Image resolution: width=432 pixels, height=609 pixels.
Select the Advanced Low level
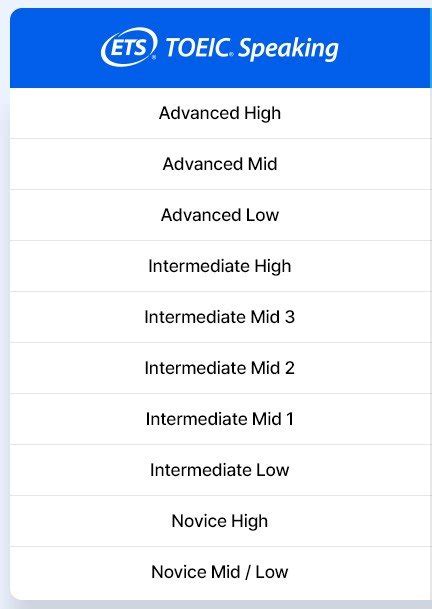coord(221,215)
